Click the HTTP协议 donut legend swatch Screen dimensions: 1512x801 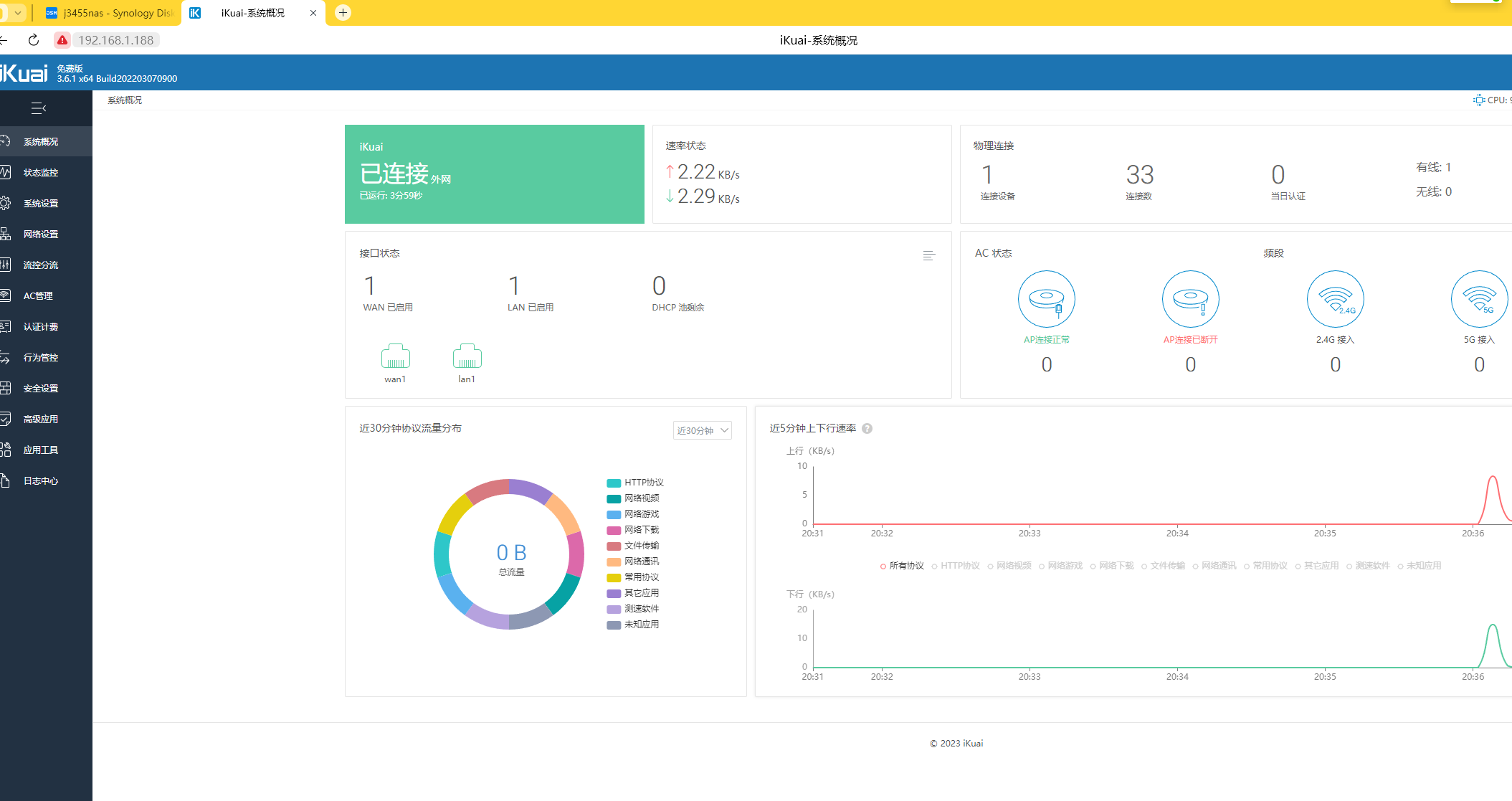pos(614,483)
